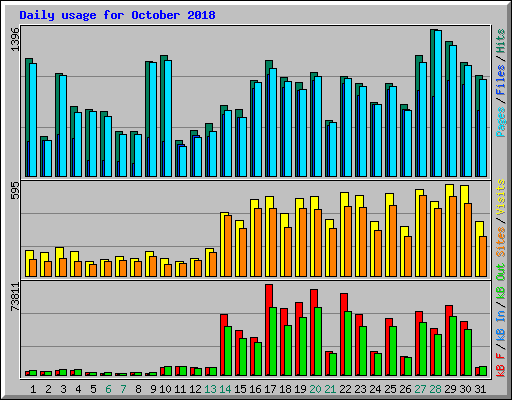Viewport: 512px width, 400px height.
Task: Select green weekend day 13 label
Action: pos(210,389)
